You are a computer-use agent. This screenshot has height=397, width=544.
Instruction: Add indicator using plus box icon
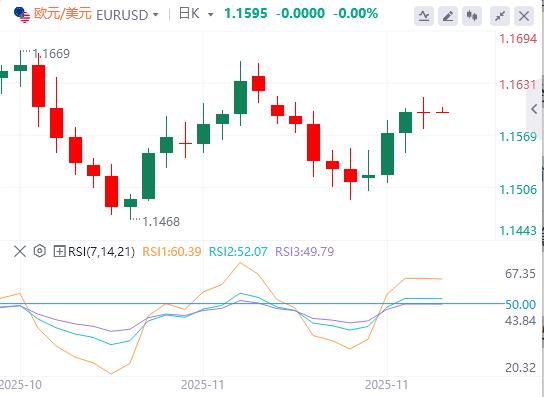pyautogui.click(x=59, y=251)
